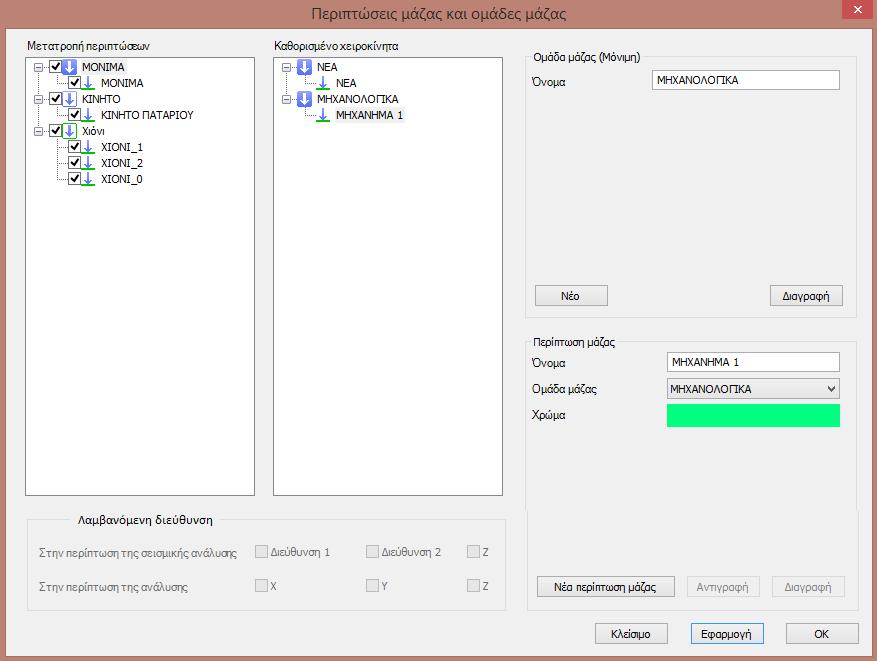Click the Νέο button

coord(571,296)
